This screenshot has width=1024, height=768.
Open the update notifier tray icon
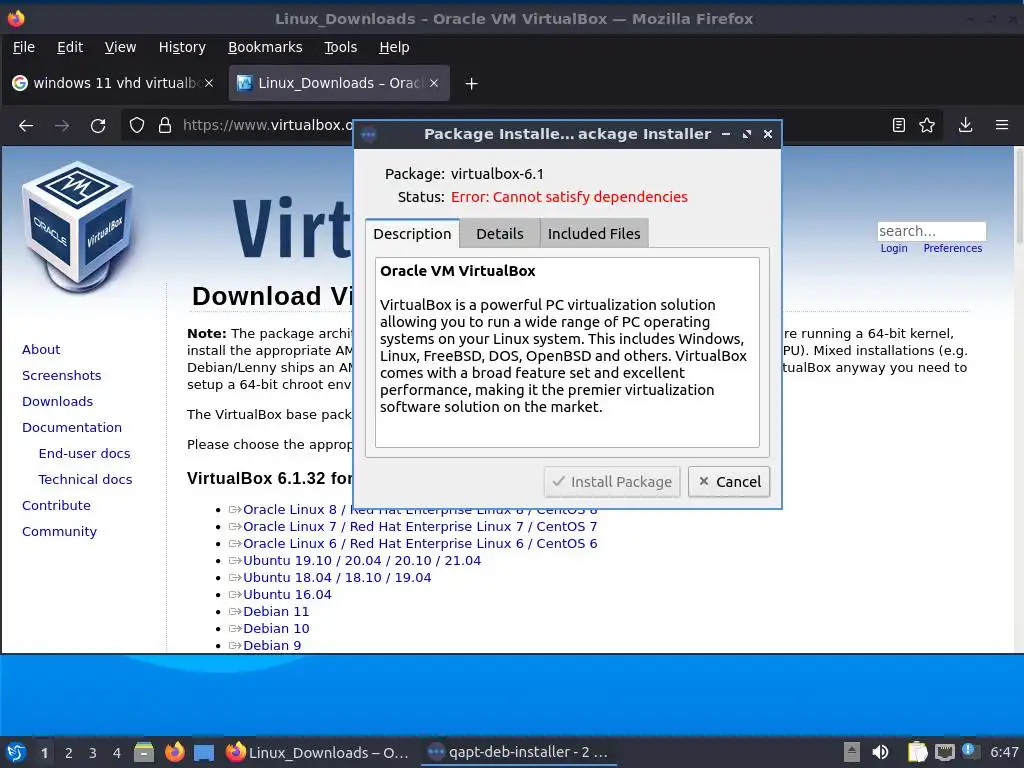[970, 751]
